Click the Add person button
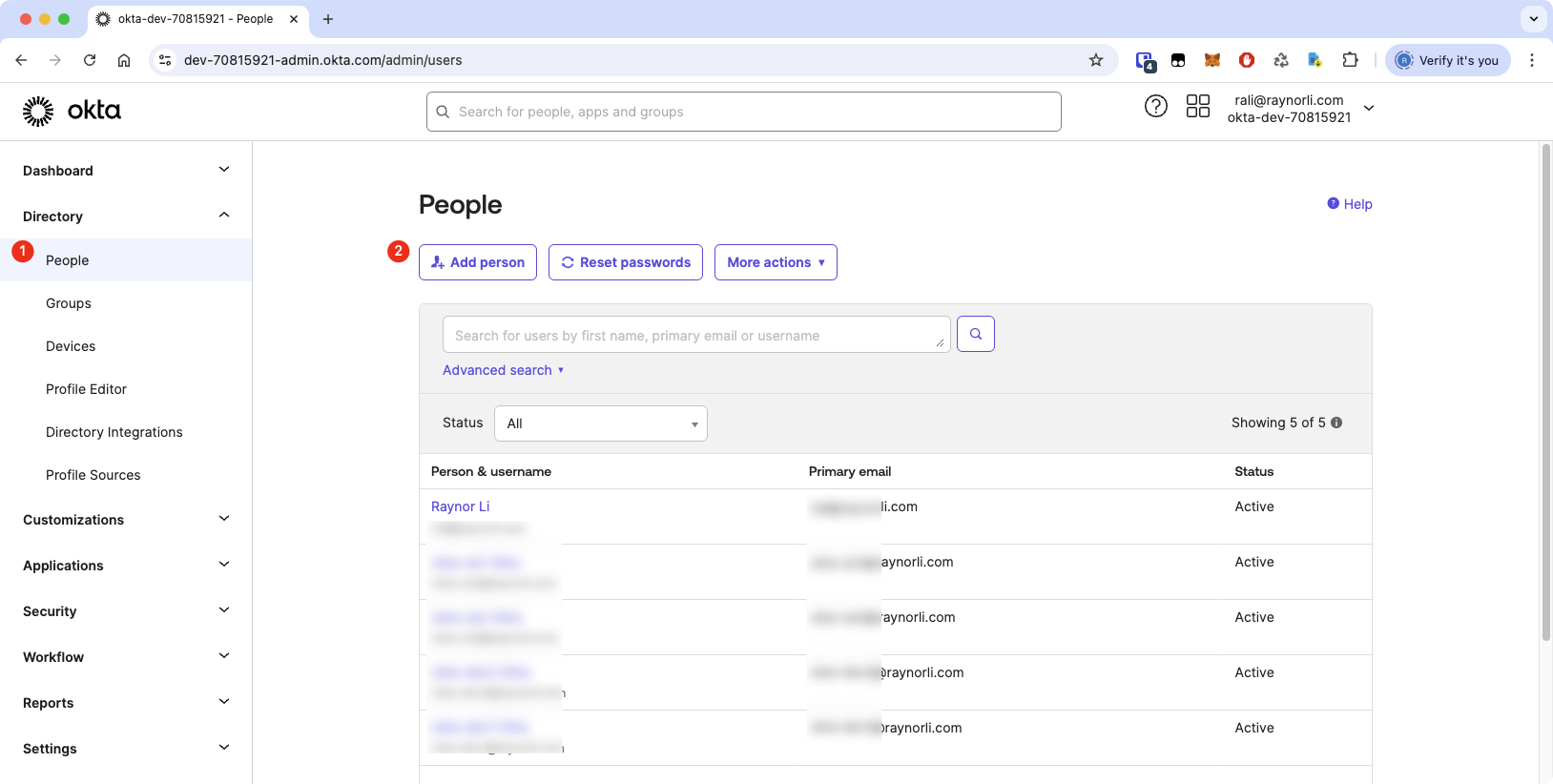This screenshot has width=1553, height=784. coord(478,262)
